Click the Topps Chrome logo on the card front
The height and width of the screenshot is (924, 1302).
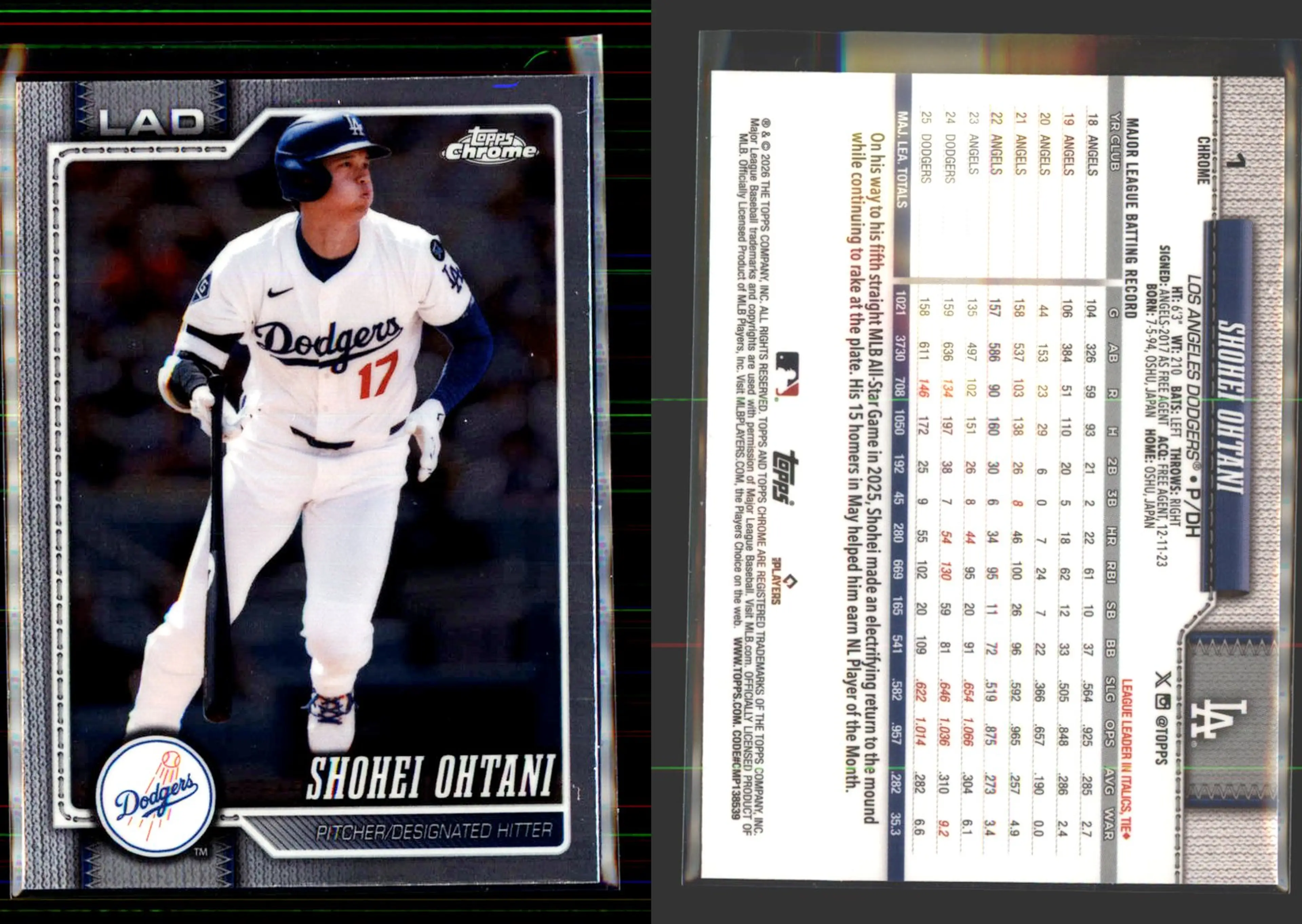pyautogui.click(x=491, y=146)
